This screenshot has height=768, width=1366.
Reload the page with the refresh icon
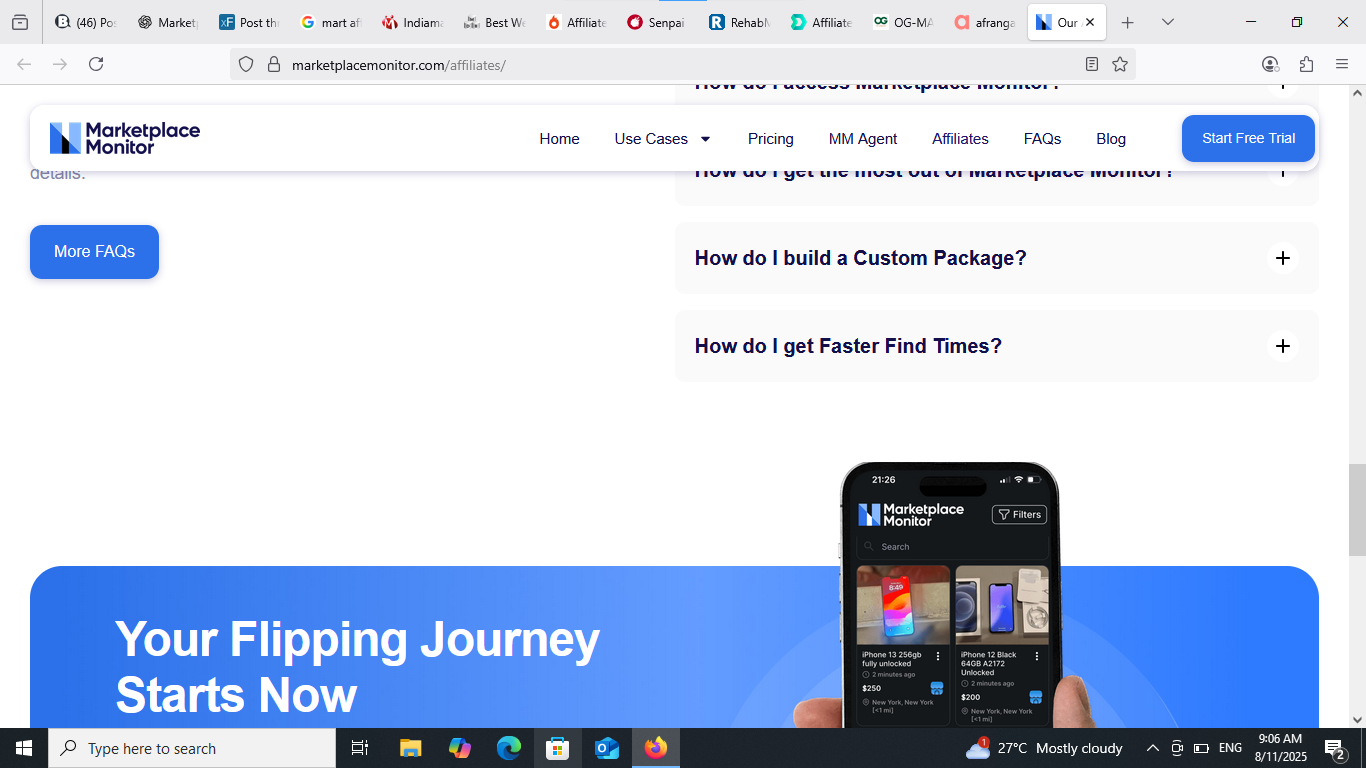point(96,64)
